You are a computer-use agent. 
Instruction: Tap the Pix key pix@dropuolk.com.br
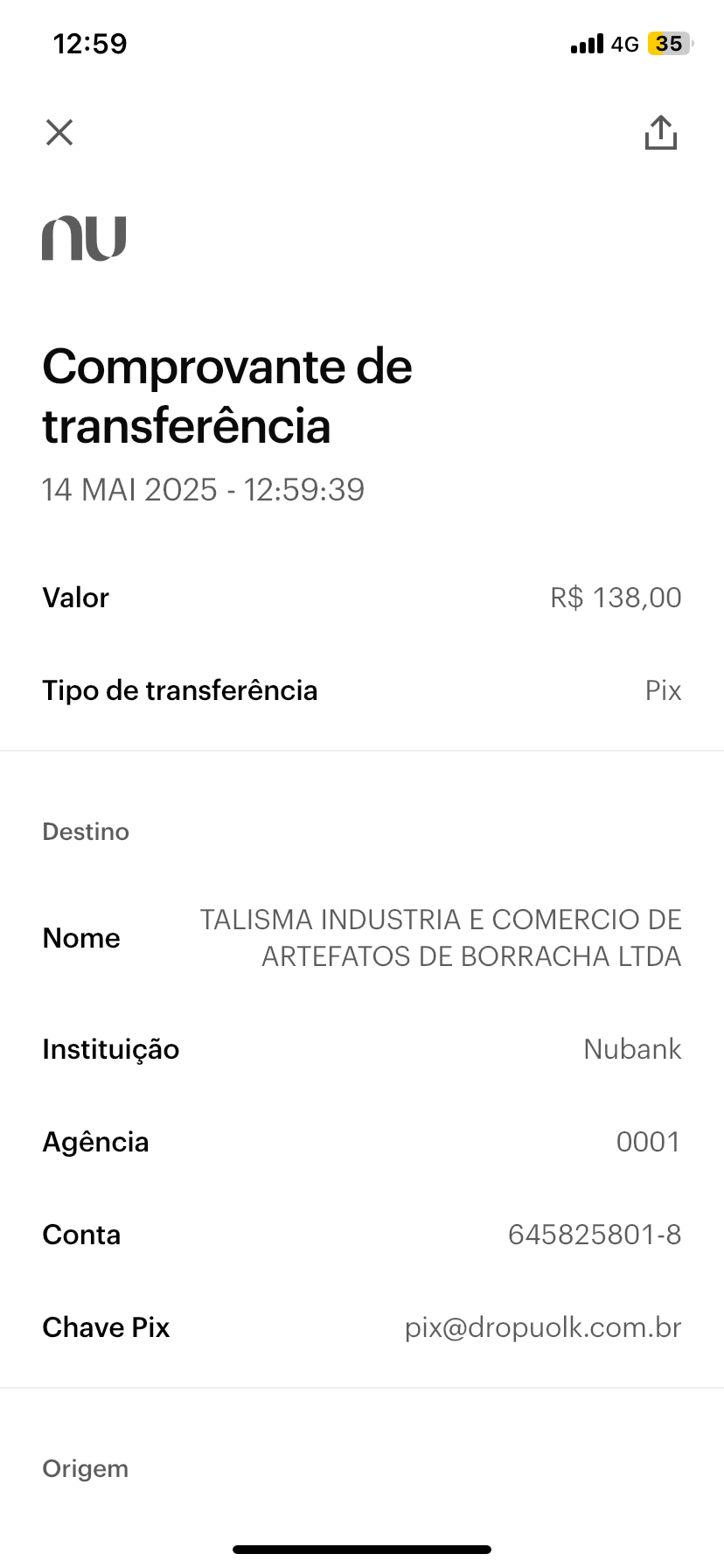(x=543, y=1327)
